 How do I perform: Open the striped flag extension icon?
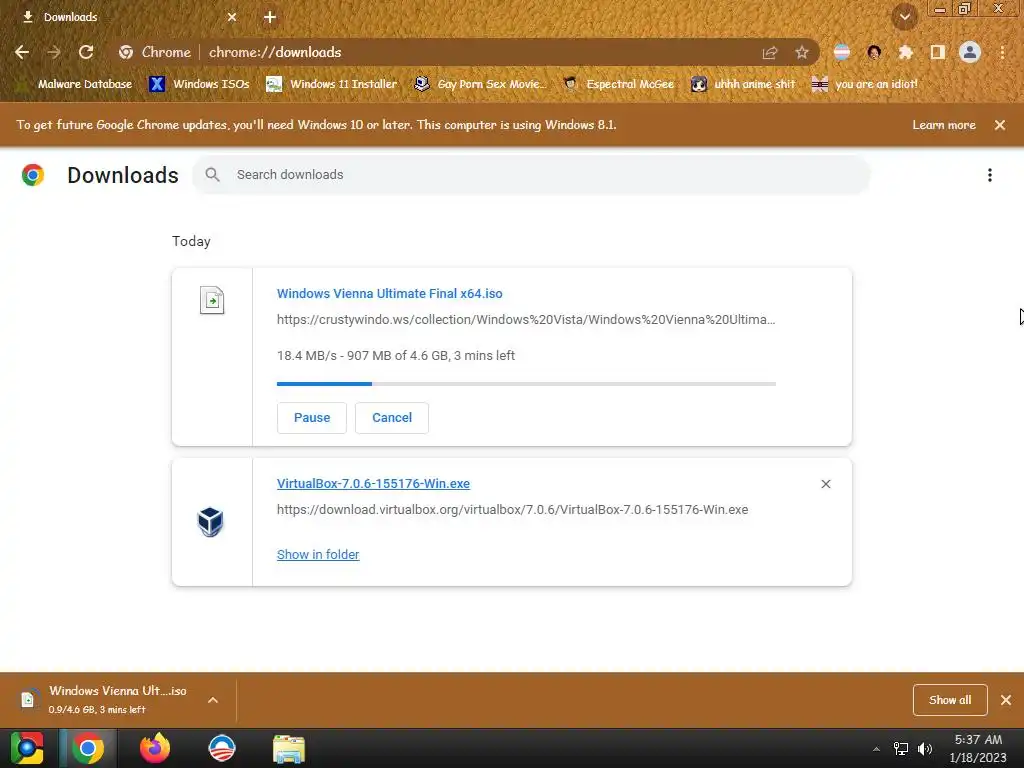point(842,52)
